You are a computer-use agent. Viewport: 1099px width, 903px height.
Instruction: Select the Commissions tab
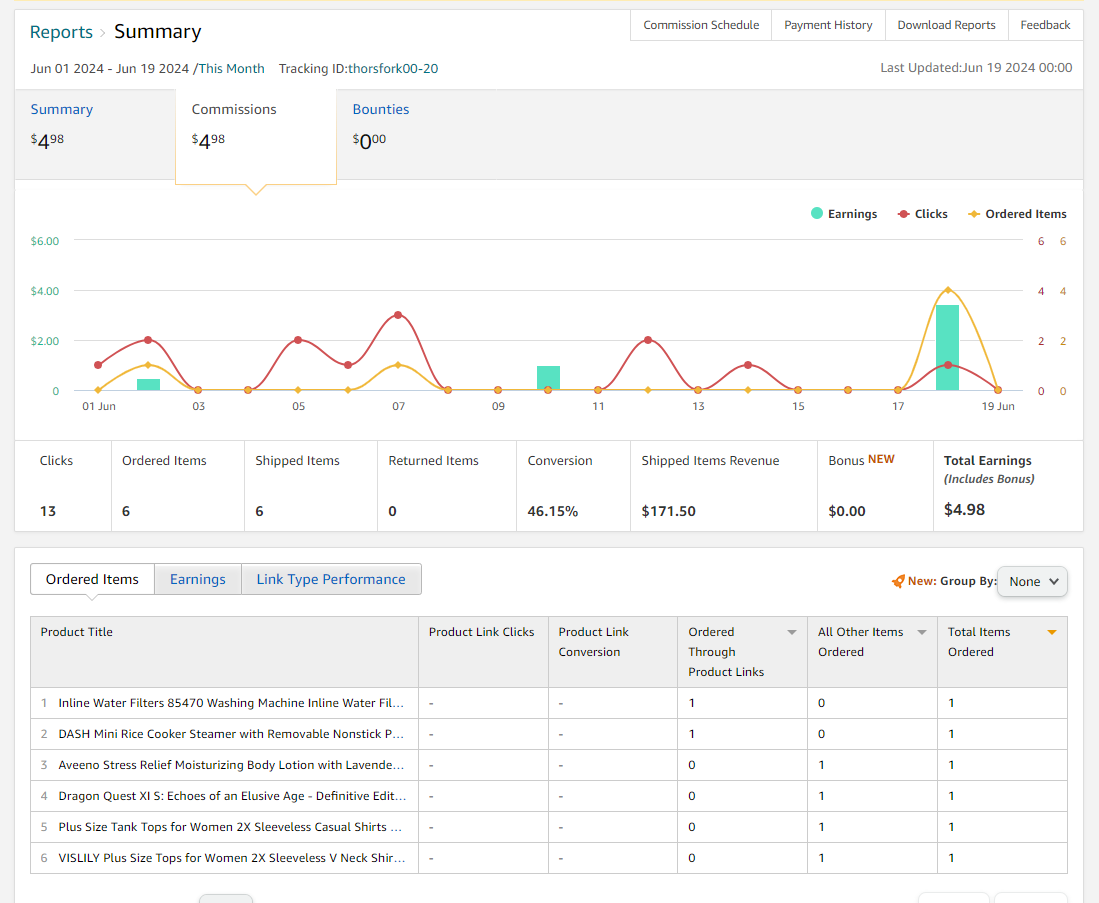click(x=256, y=137)
